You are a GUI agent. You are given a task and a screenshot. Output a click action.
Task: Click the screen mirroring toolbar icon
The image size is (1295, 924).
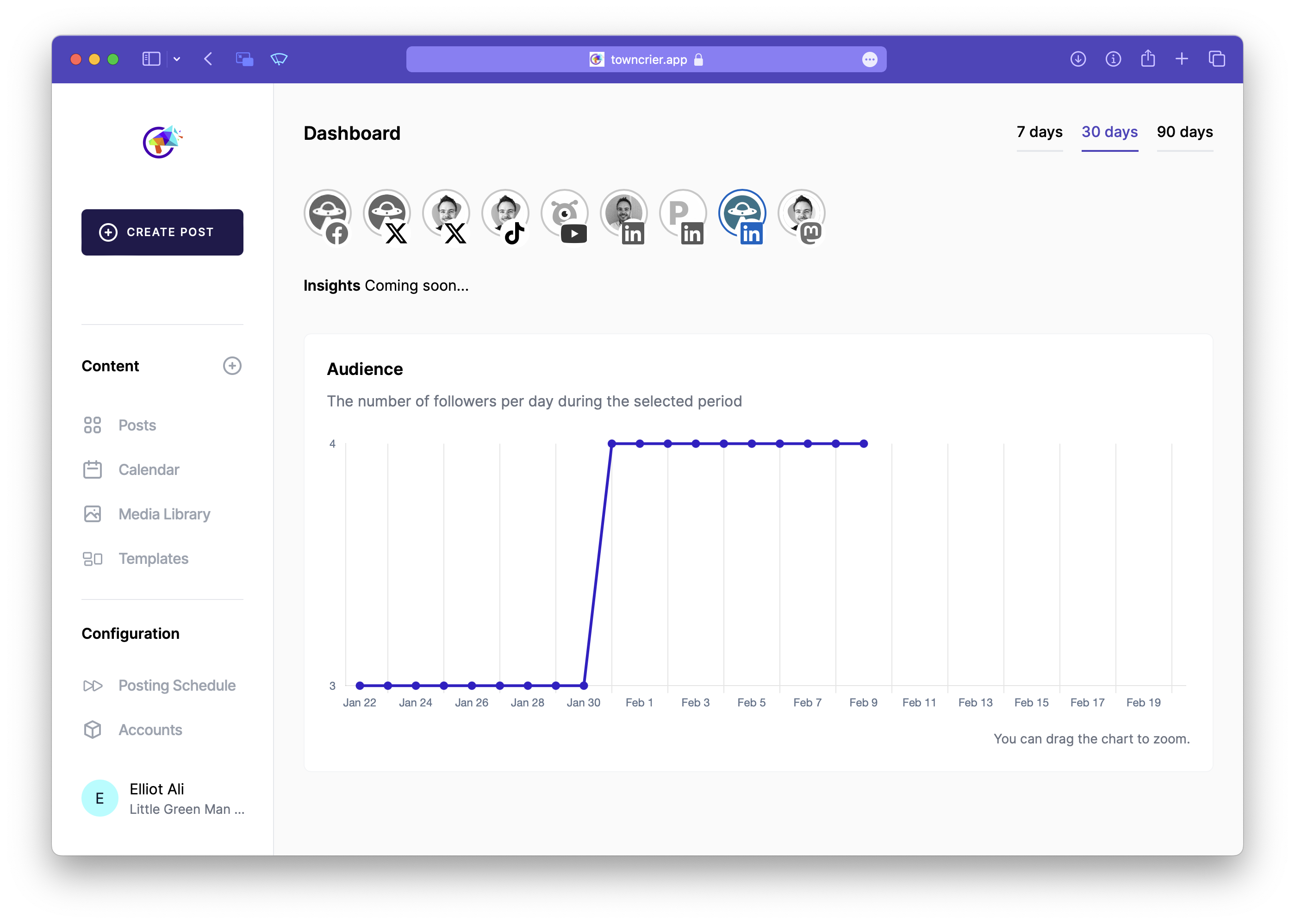tap(244, 59)
